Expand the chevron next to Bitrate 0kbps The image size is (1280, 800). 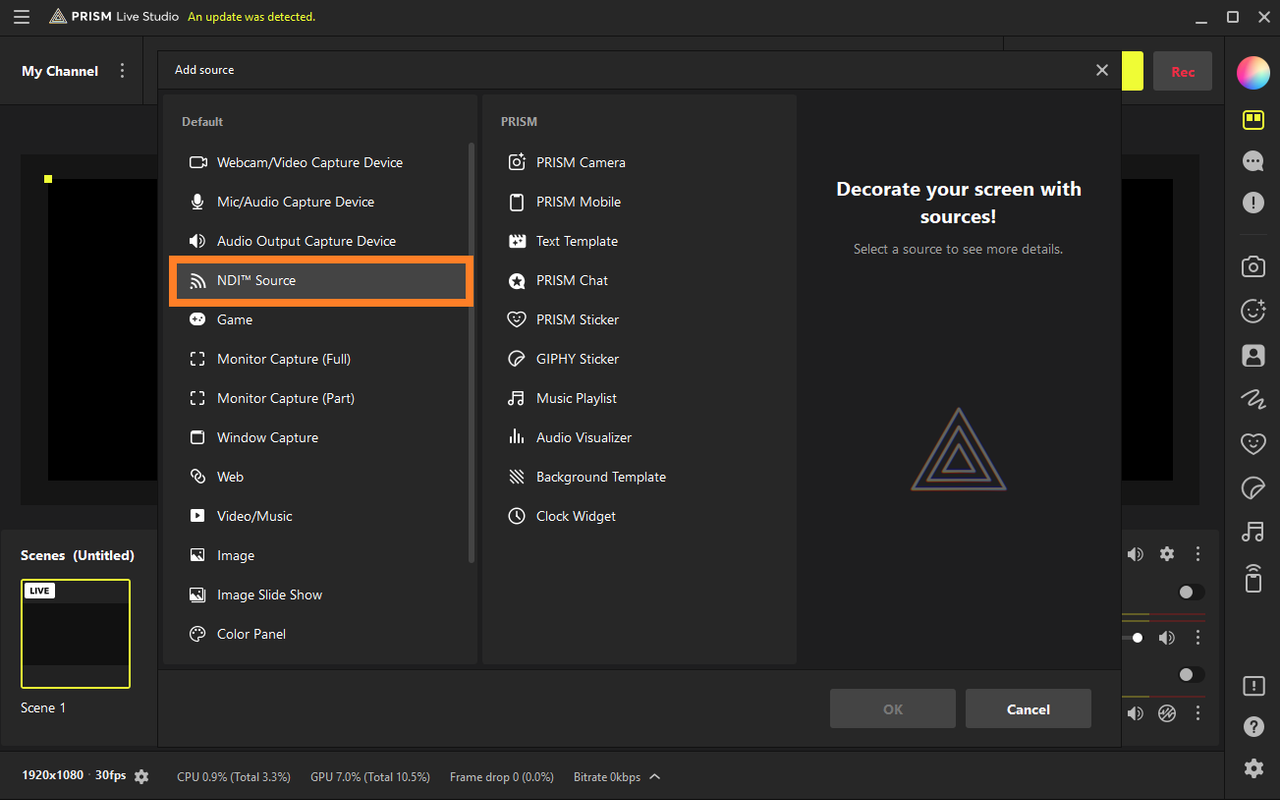(655, 777)
